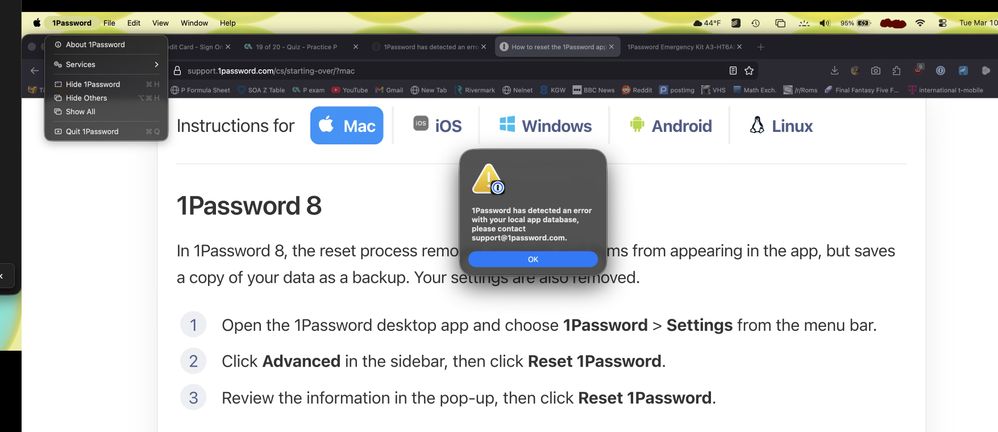Open a new tab with plus icon
The height and width of the screenshot is (432, 998).
[760, 47]
